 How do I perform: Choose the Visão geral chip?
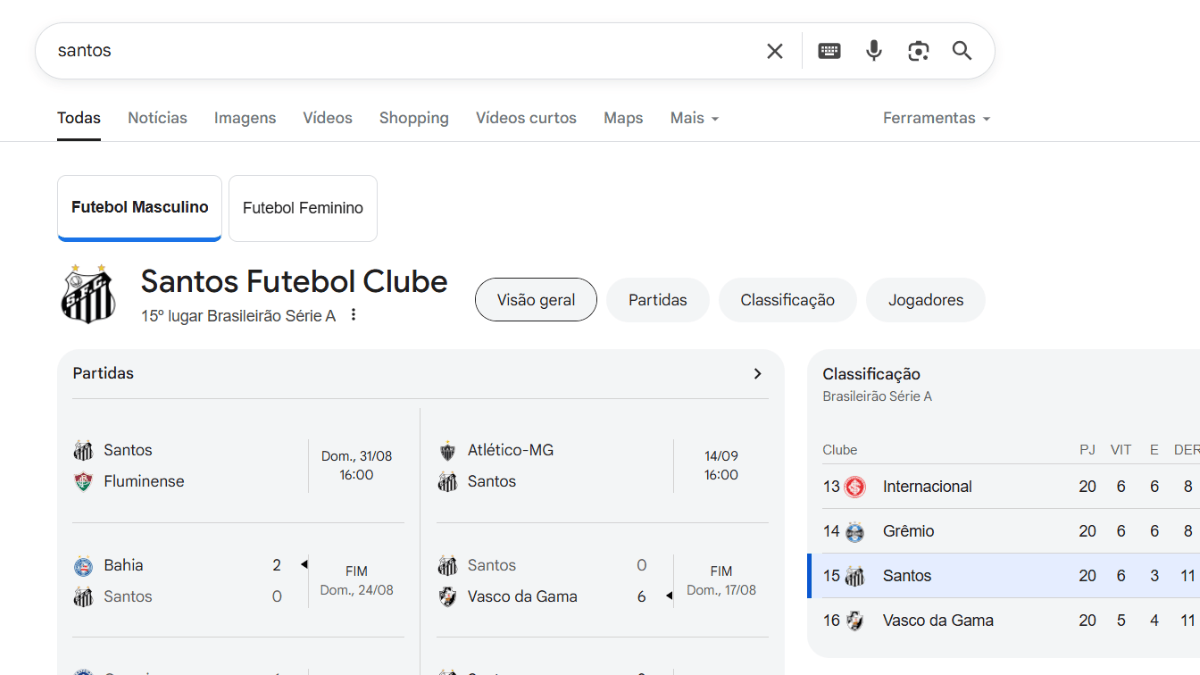point(536,300)
